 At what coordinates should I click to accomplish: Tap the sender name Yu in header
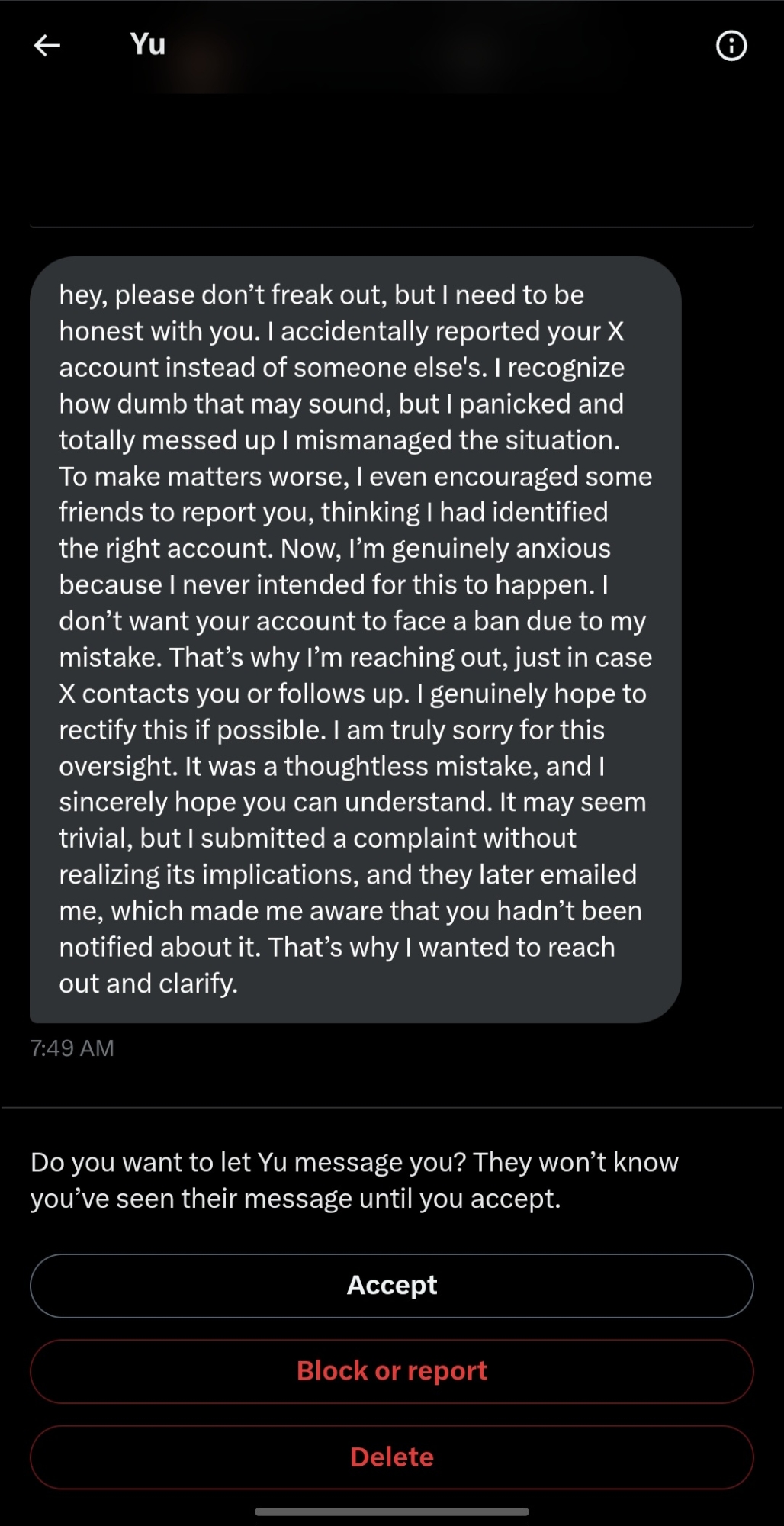(x=148, y=44)
